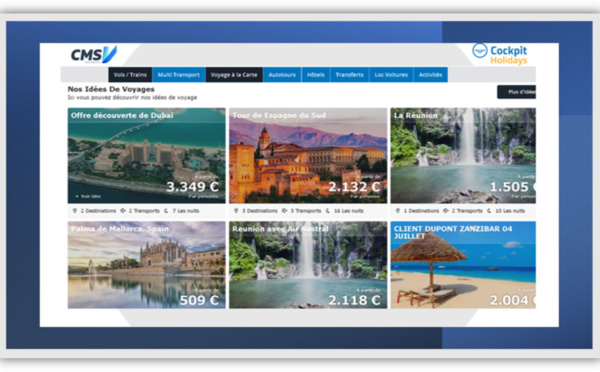Click the Destinations pin icon under the Dubai offer
This screenshot has height=372, width=600.
[75, 210]
